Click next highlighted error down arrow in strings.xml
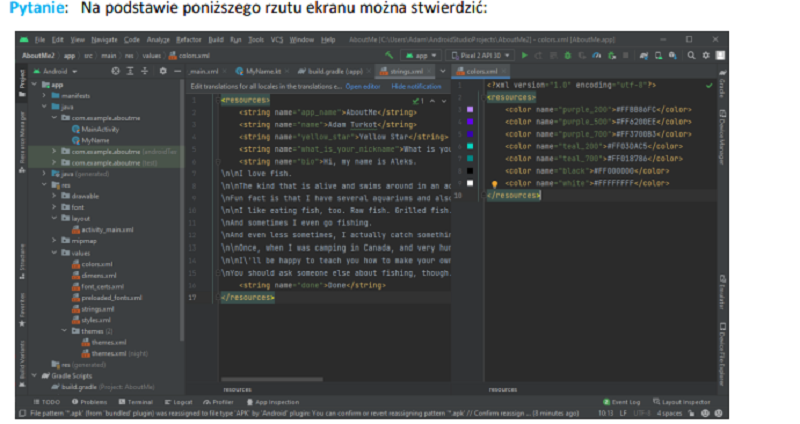 444,101
